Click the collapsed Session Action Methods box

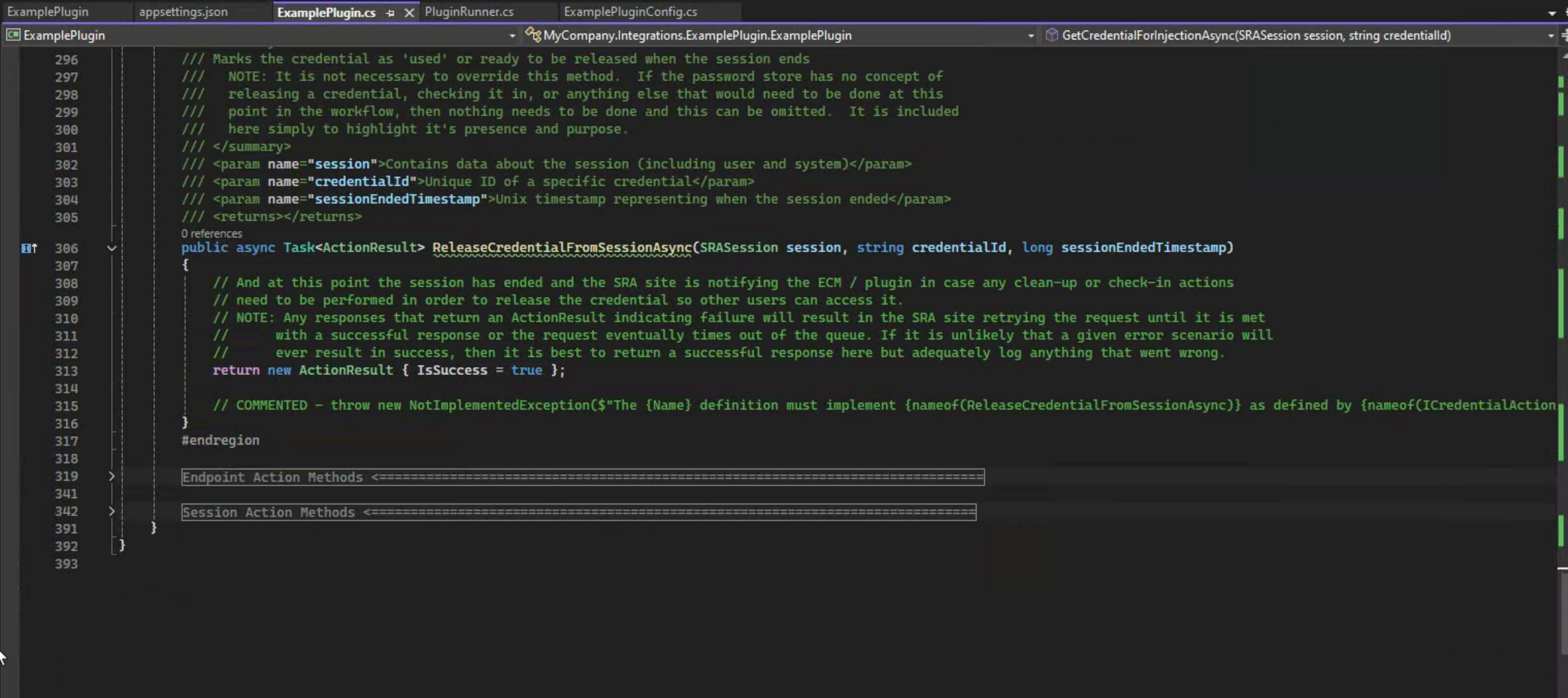tap(579, 512)
